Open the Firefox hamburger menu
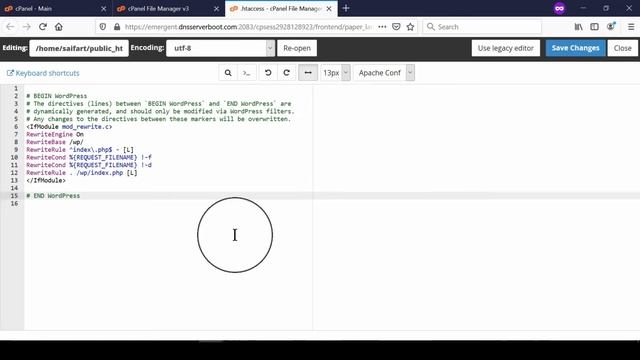 click(631, 27)
